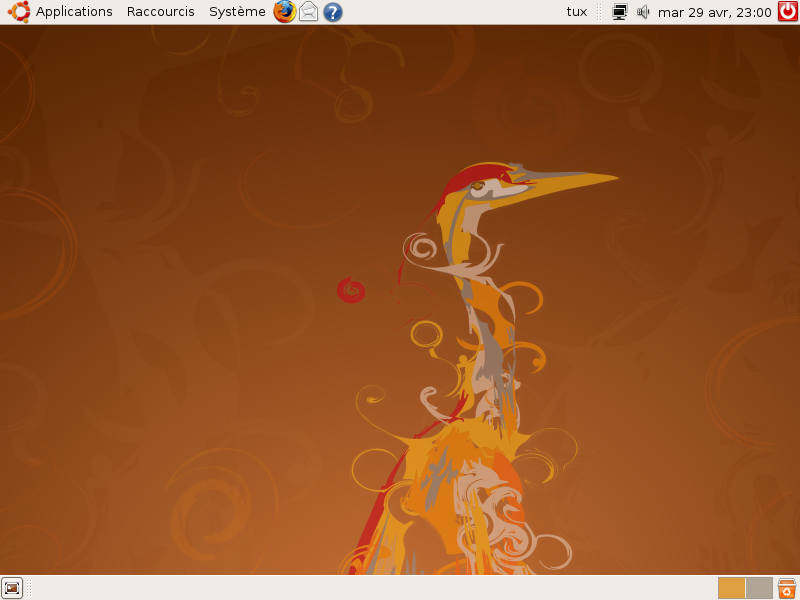Open the Raccourcis menu

point(160,12)
